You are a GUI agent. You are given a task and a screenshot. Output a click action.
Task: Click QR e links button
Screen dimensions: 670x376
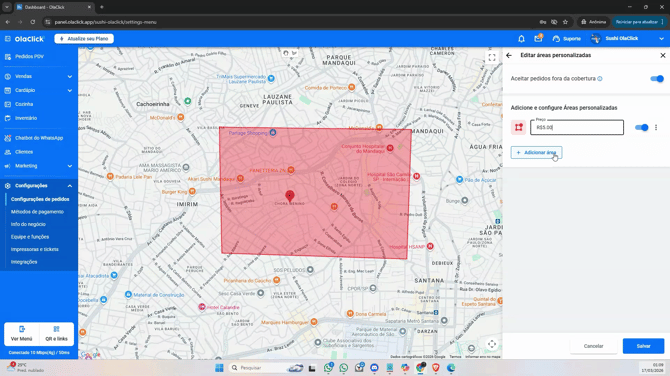(x=56, y=334)
